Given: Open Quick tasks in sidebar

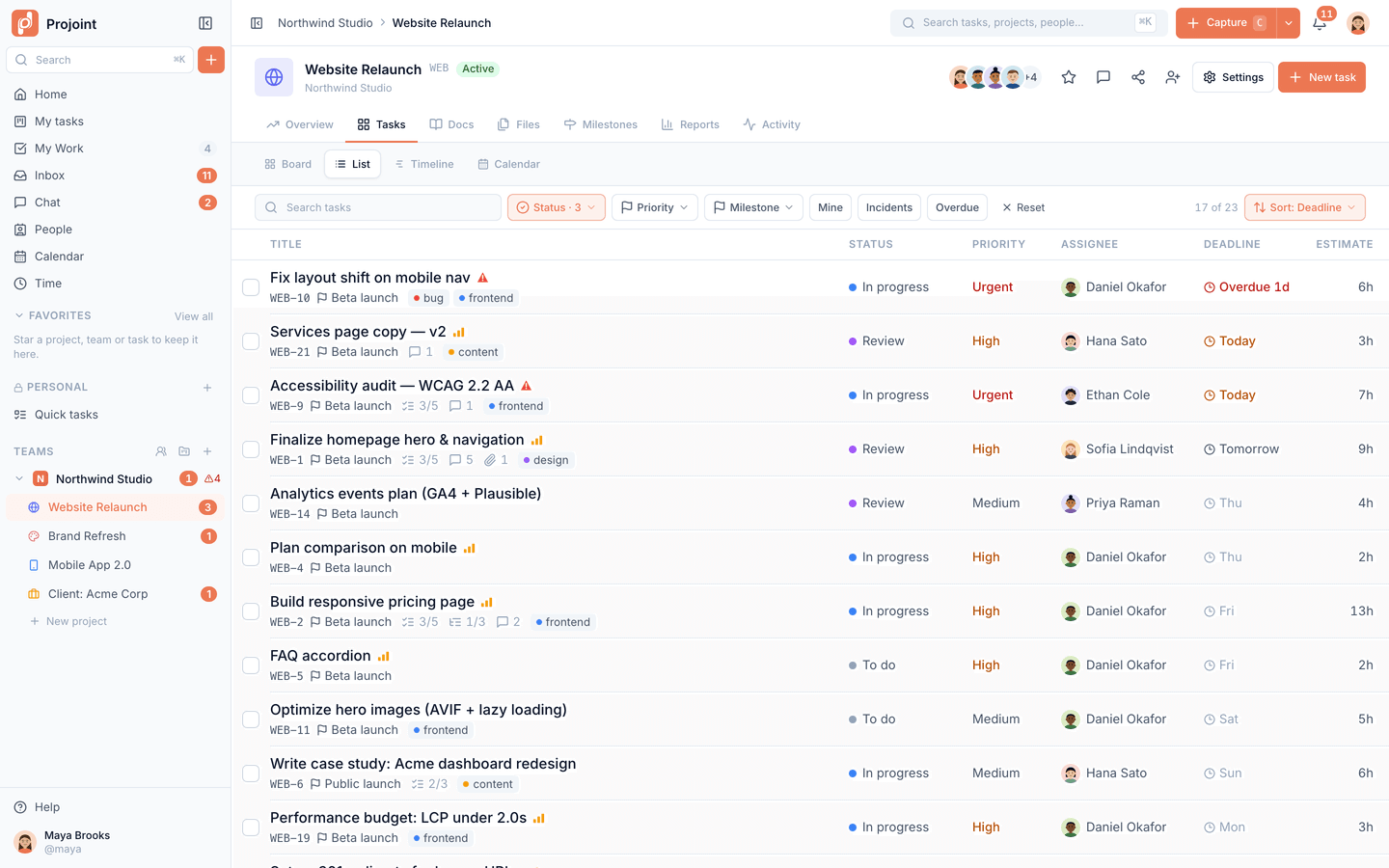Looking at the screenshot, I should 116,415.
